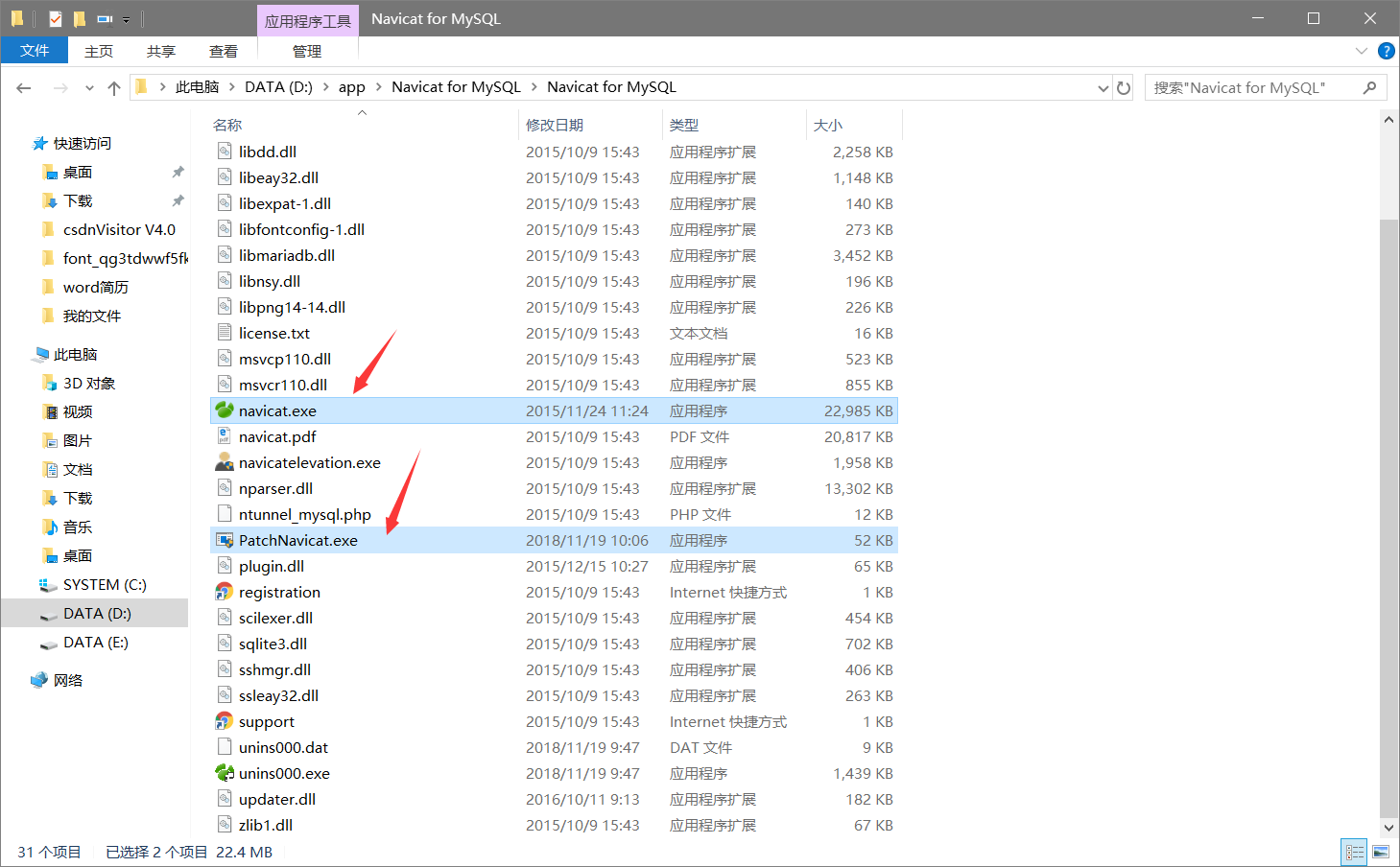1400x867 pixels.
Task: Click the SYSTEM (C:) drive icon
Action: (48, 585)
